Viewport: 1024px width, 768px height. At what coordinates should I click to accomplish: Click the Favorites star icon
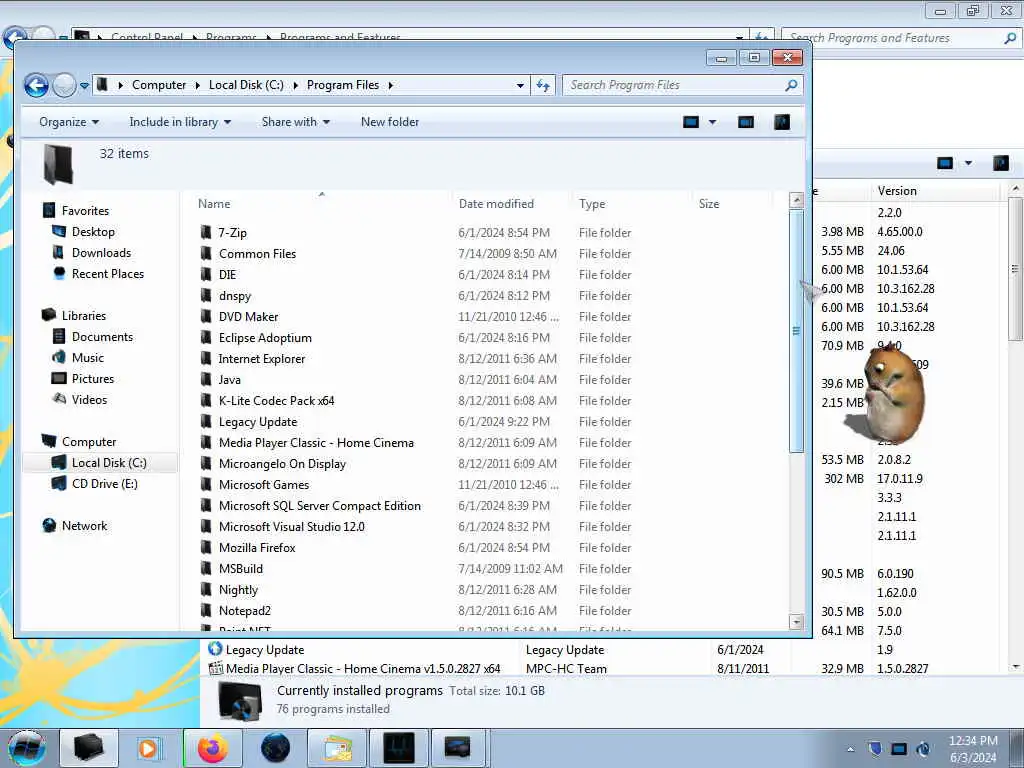tap(49, 210)
